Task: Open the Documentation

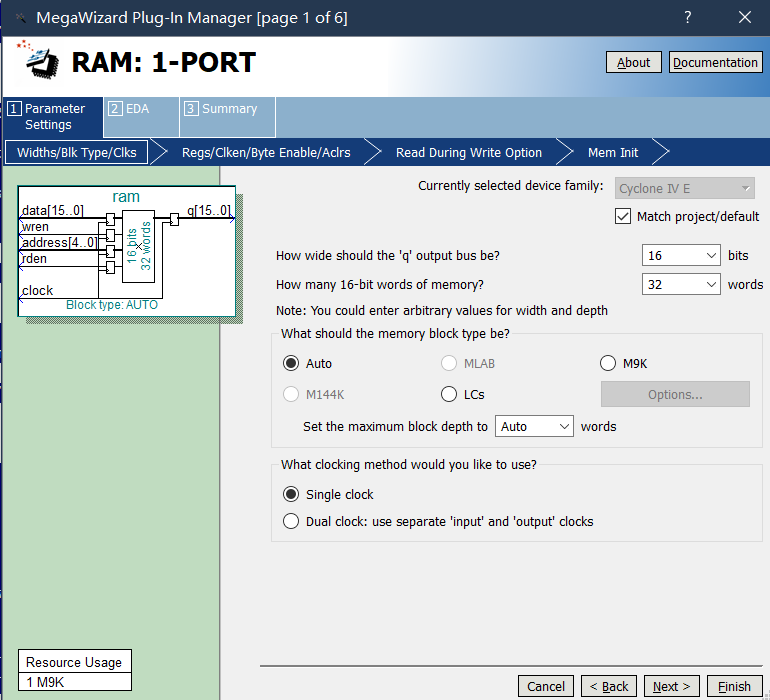Action: pos(715,62)
